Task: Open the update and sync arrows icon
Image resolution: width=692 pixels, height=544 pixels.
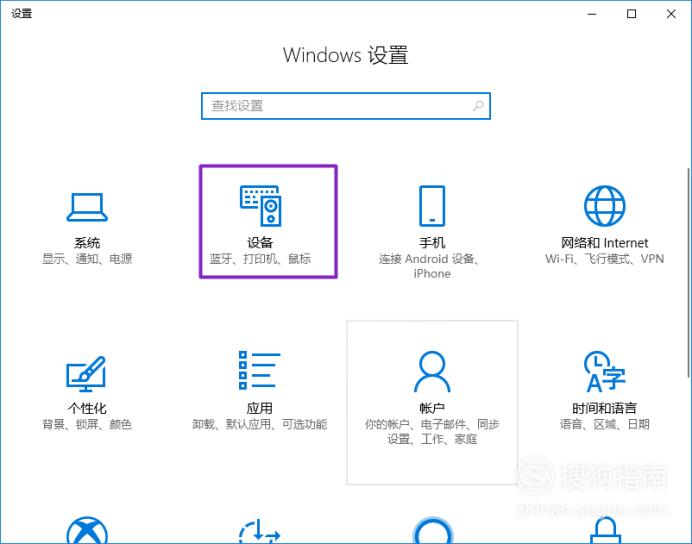Action: pyautogui.click(x=260, y=531)
